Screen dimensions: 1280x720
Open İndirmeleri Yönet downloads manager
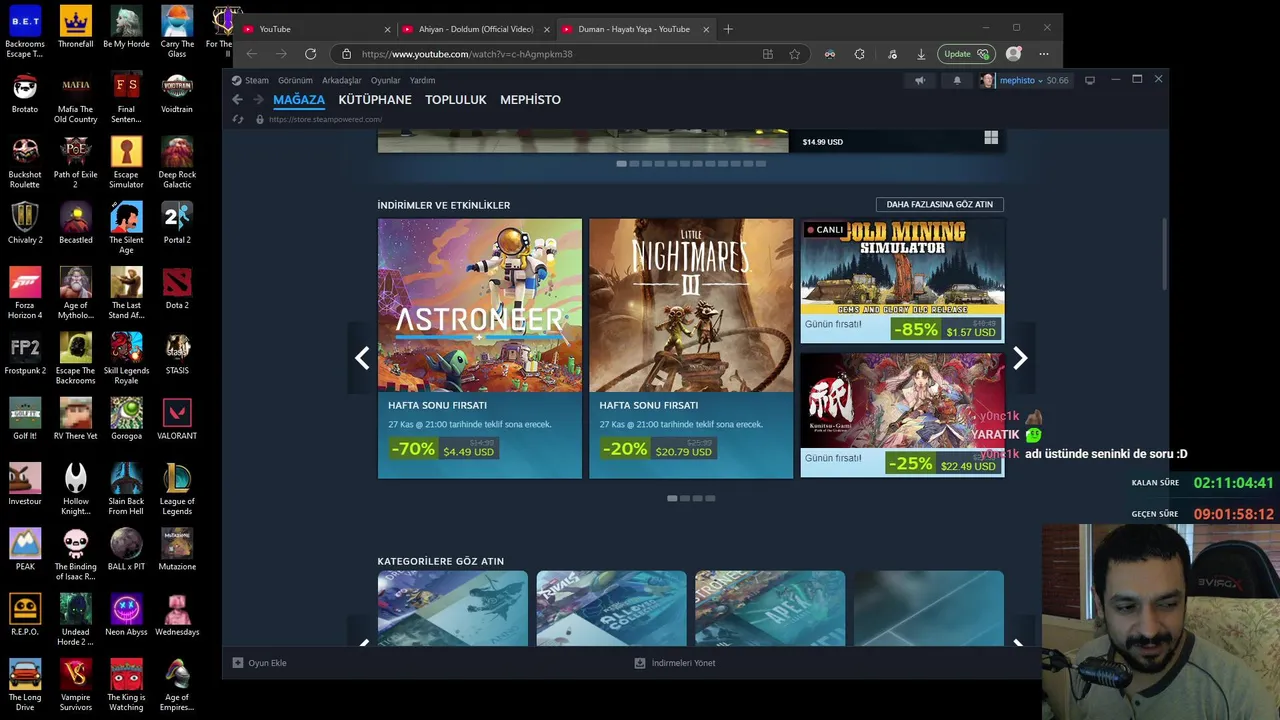point(675,663)
